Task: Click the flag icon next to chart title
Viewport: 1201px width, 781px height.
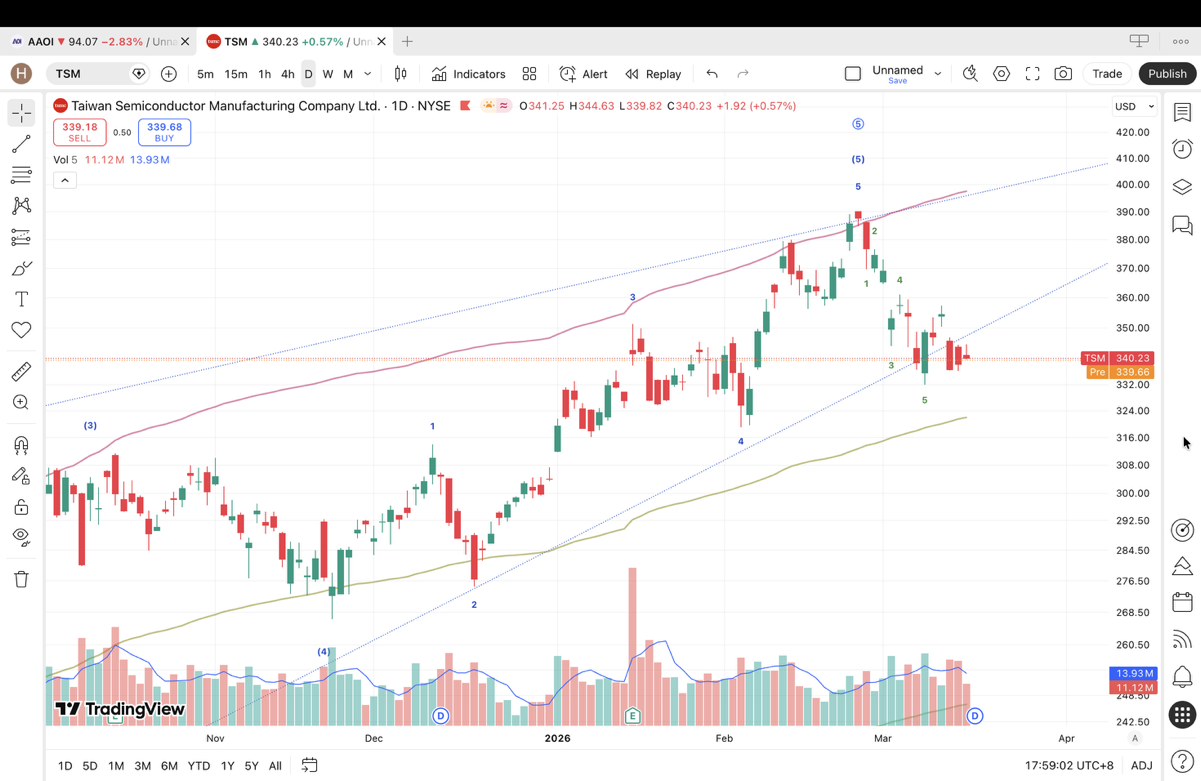Action: tap(465, 106)
